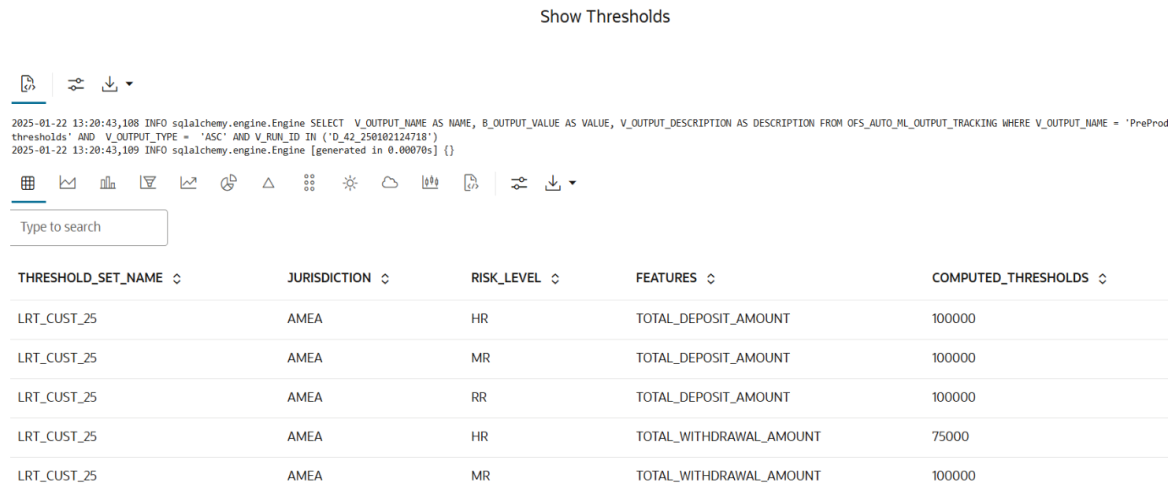Click TOTAL_DEPOSIT_AMOUNT in the RR row
This screenshot has width=1173, height=498.
point(713,397)
